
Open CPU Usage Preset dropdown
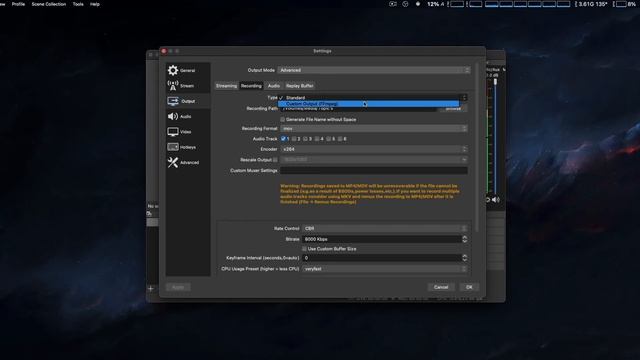[384, 269]
